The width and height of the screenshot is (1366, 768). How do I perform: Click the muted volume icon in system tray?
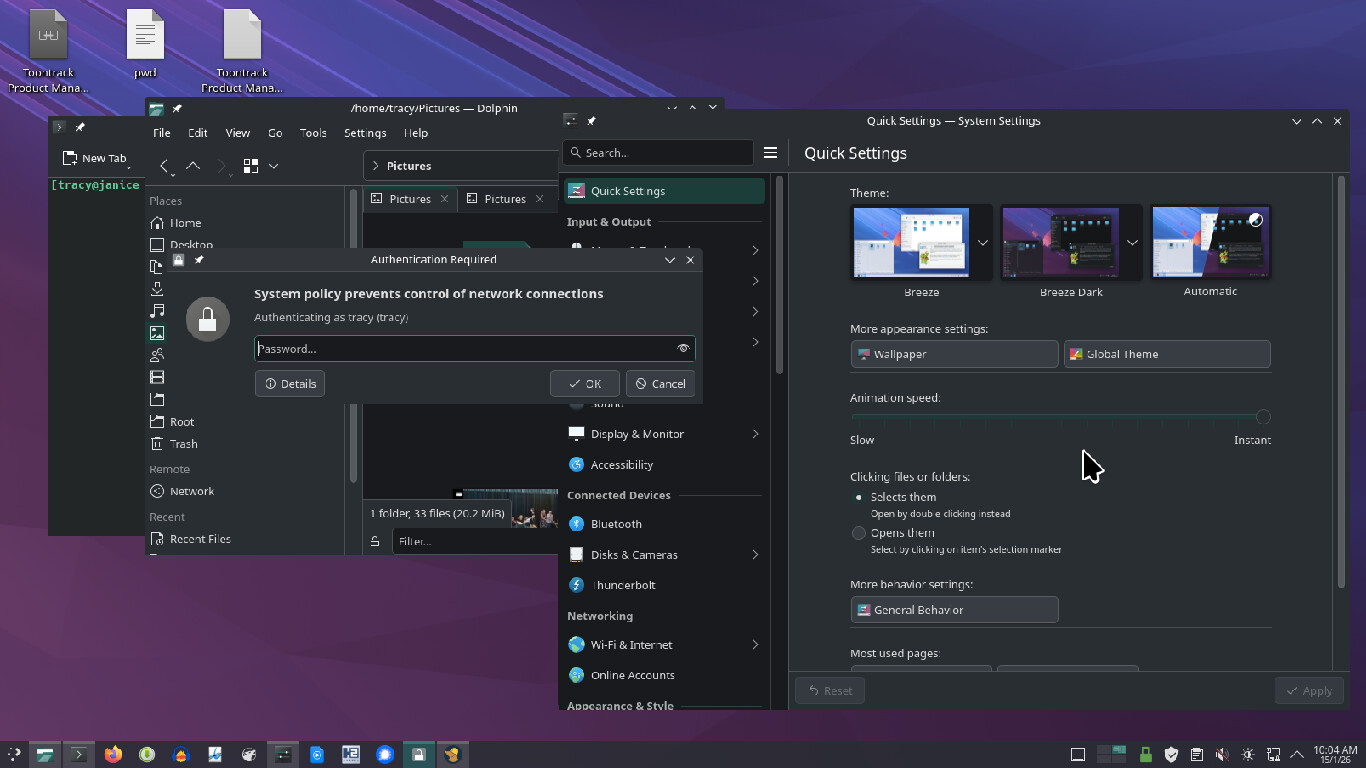(x=1222, y=754)
